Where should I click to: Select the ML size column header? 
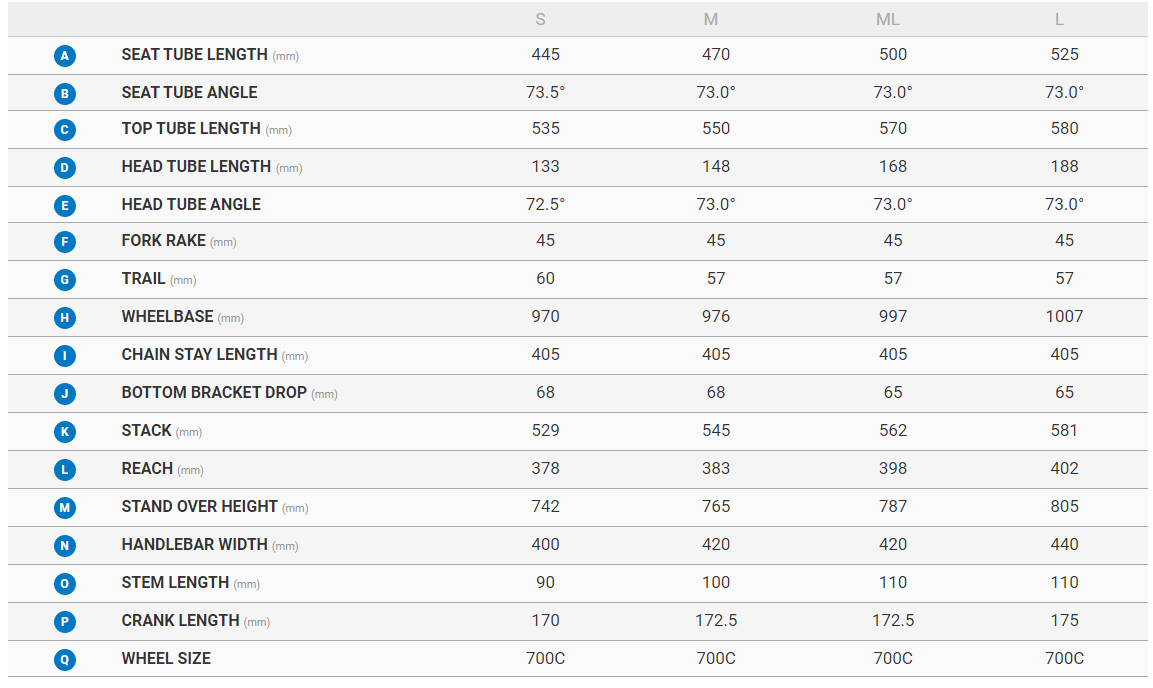pyautogui.click(x=888, y=20)
